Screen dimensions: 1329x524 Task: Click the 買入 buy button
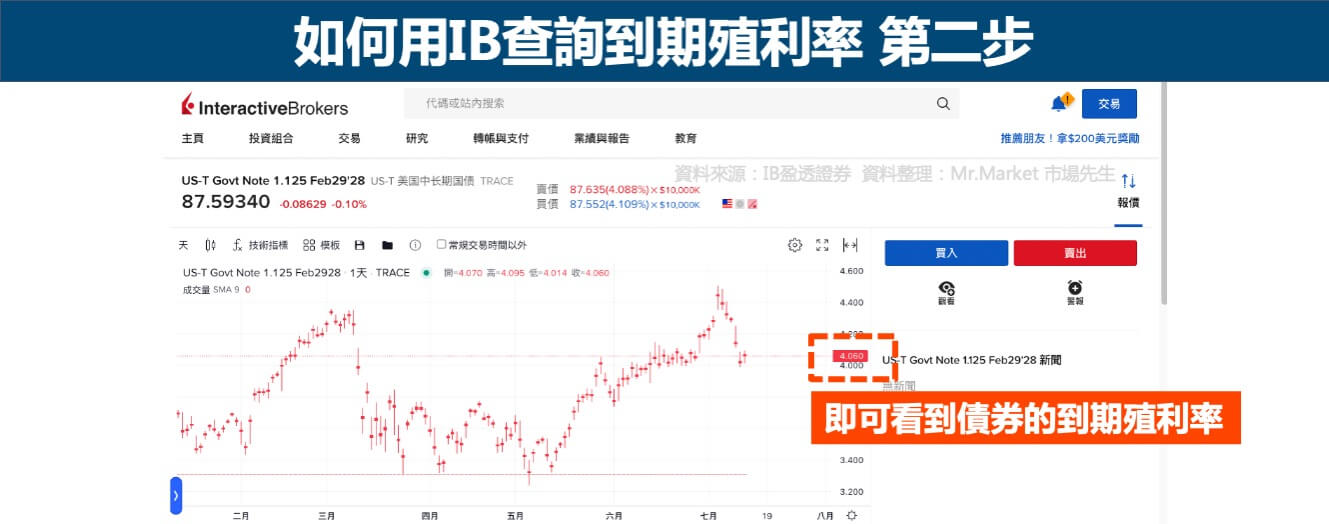(946, 253)
